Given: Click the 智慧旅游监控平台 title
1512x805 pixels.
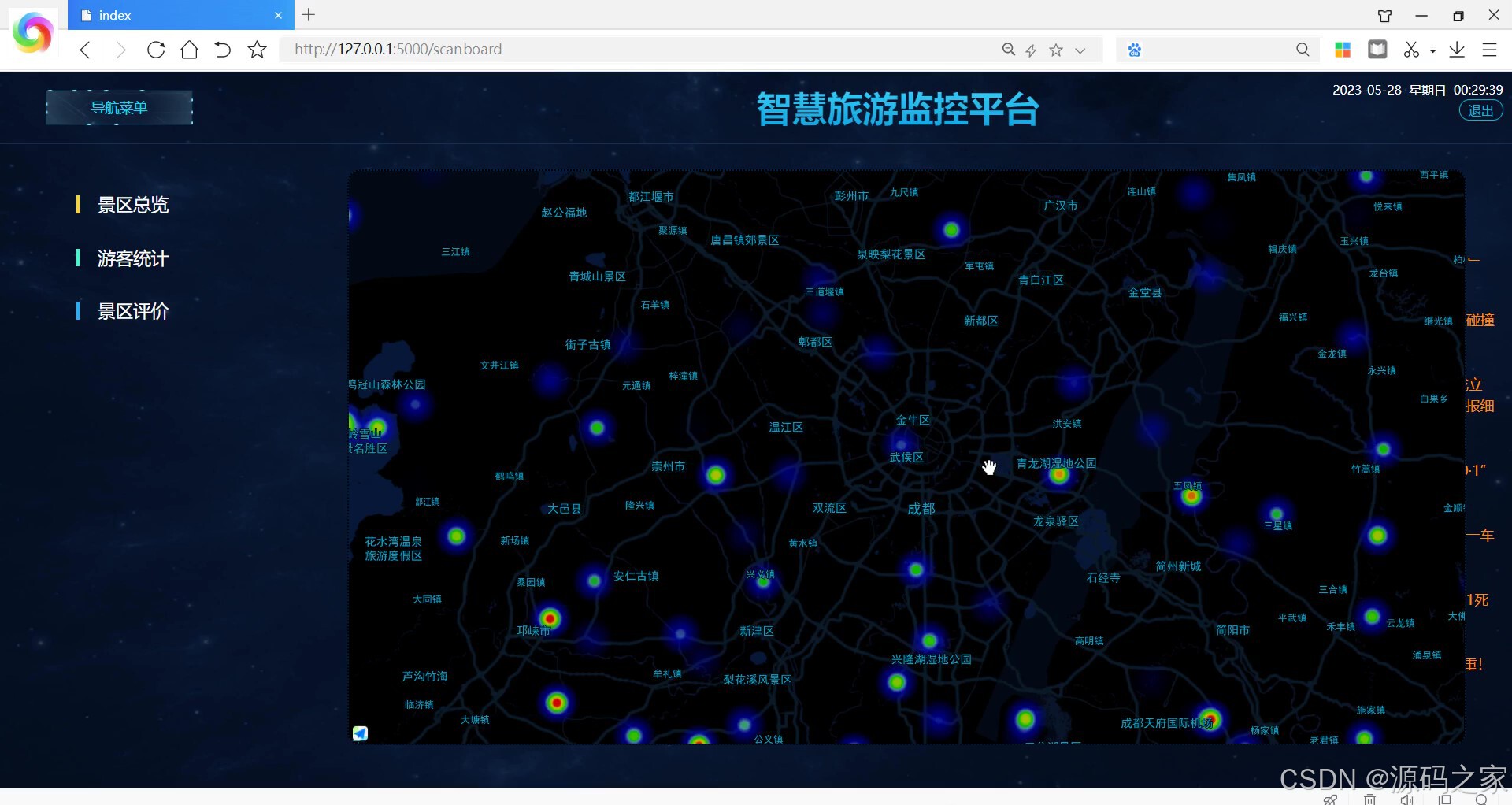Looking at the screenshot, I should [x=898, y=109].
